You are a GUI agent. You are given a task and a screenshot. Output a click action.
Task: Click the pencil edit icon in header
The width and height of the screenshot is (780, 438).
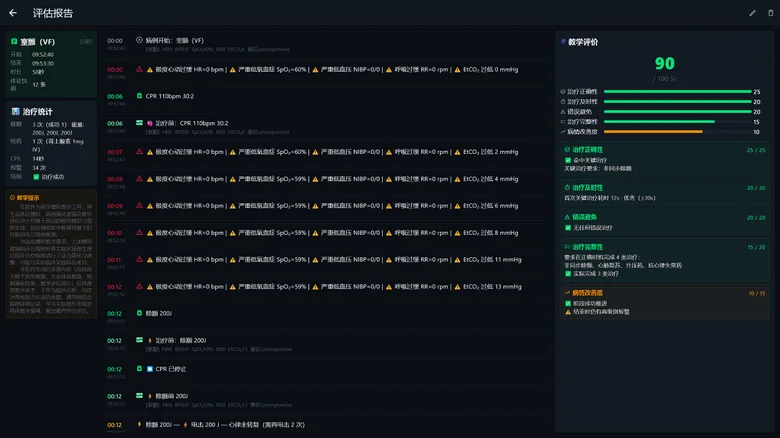click(x=752, y=13)
